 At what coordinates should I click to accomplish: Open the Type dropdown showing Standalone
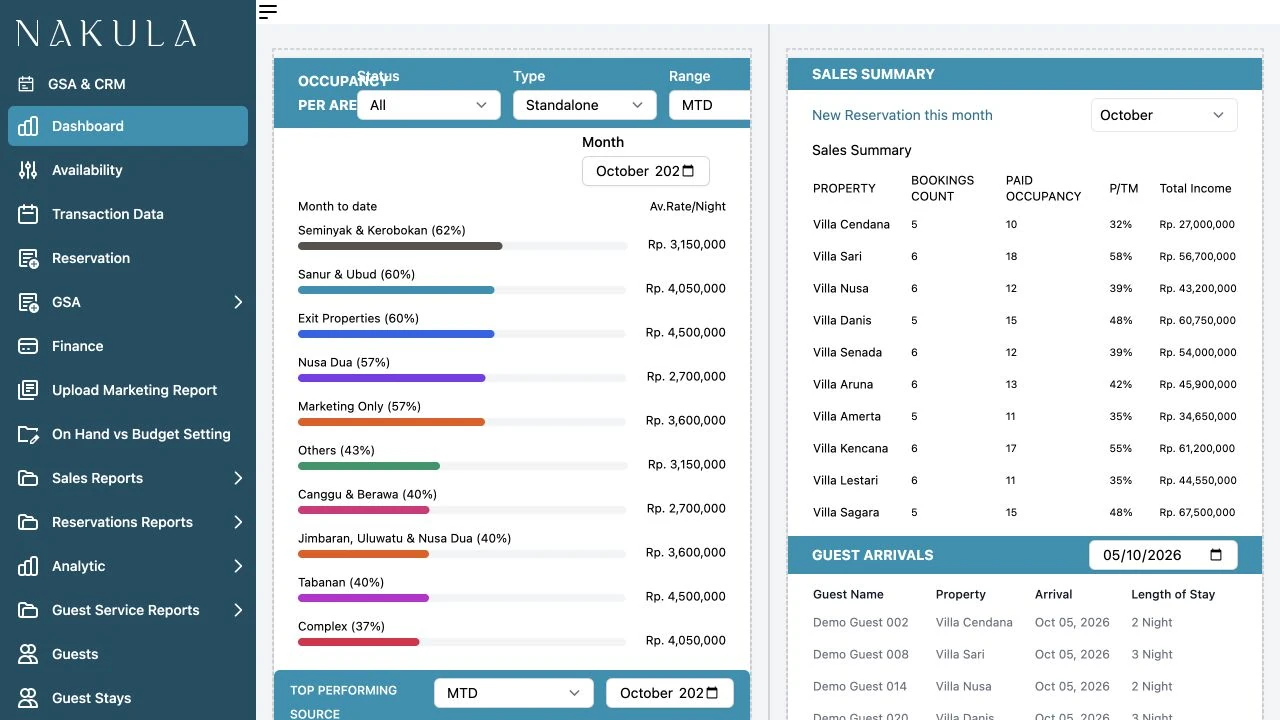(585, 105)
